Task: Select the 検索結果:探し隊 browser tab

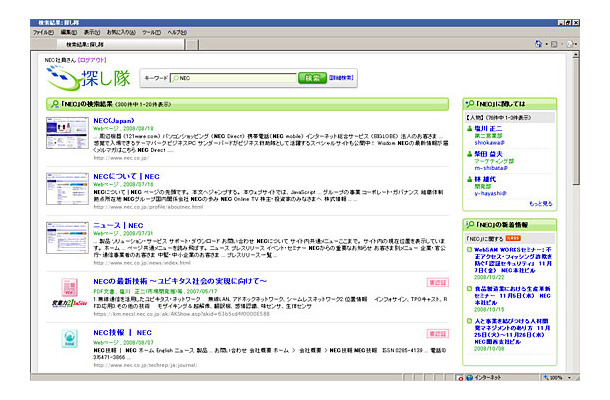Action: (x=121, y=44)
